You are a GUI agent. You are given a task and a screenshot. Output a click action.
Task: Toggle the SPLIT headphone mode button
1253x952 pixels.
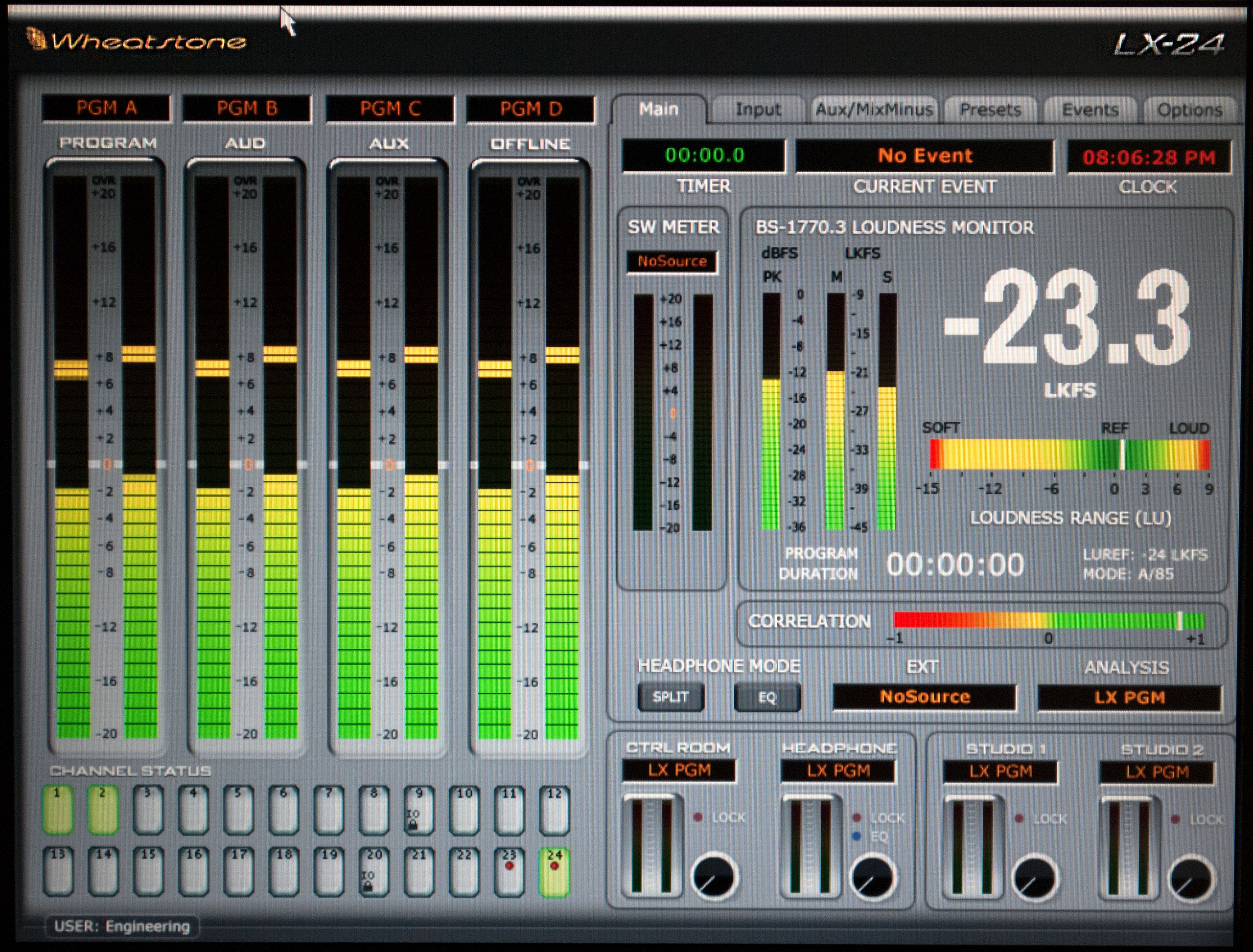tap(671, 697)
